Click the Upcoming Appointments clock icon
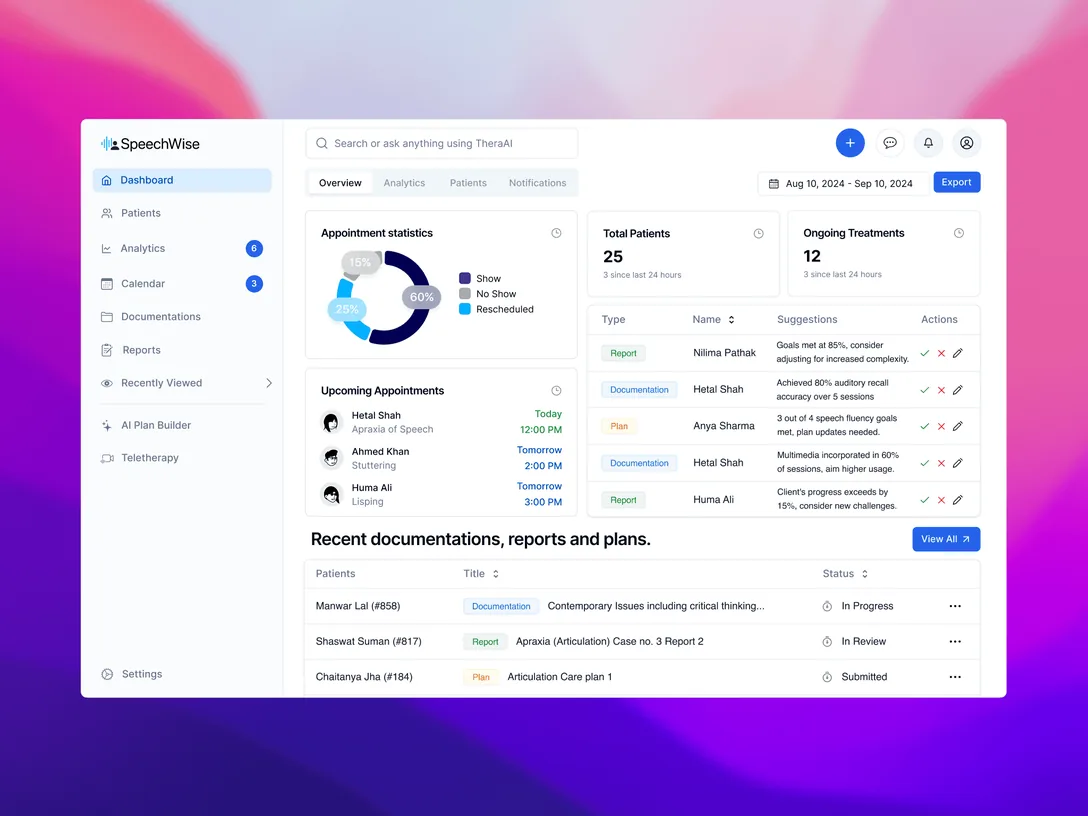Viewport: 1088px width, 816px height. [556, 391]
